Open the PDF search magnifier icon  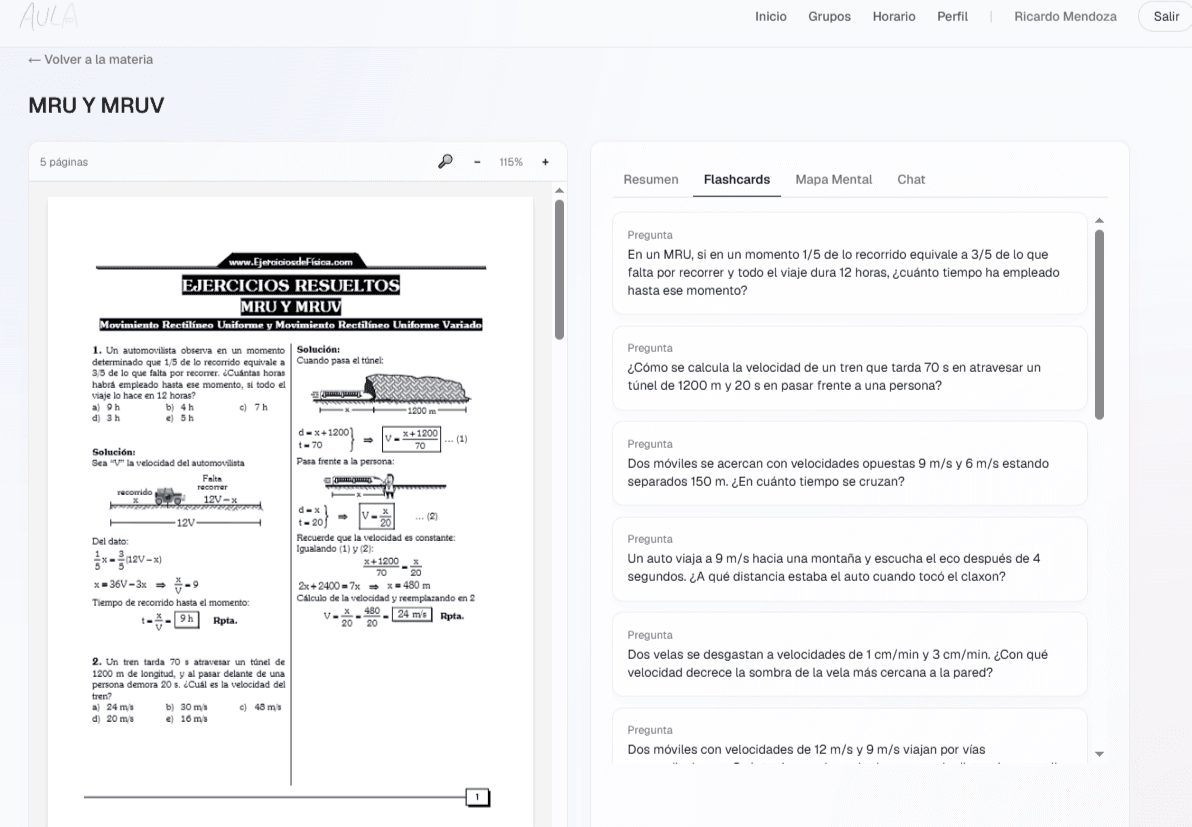(x=445, y=161)
